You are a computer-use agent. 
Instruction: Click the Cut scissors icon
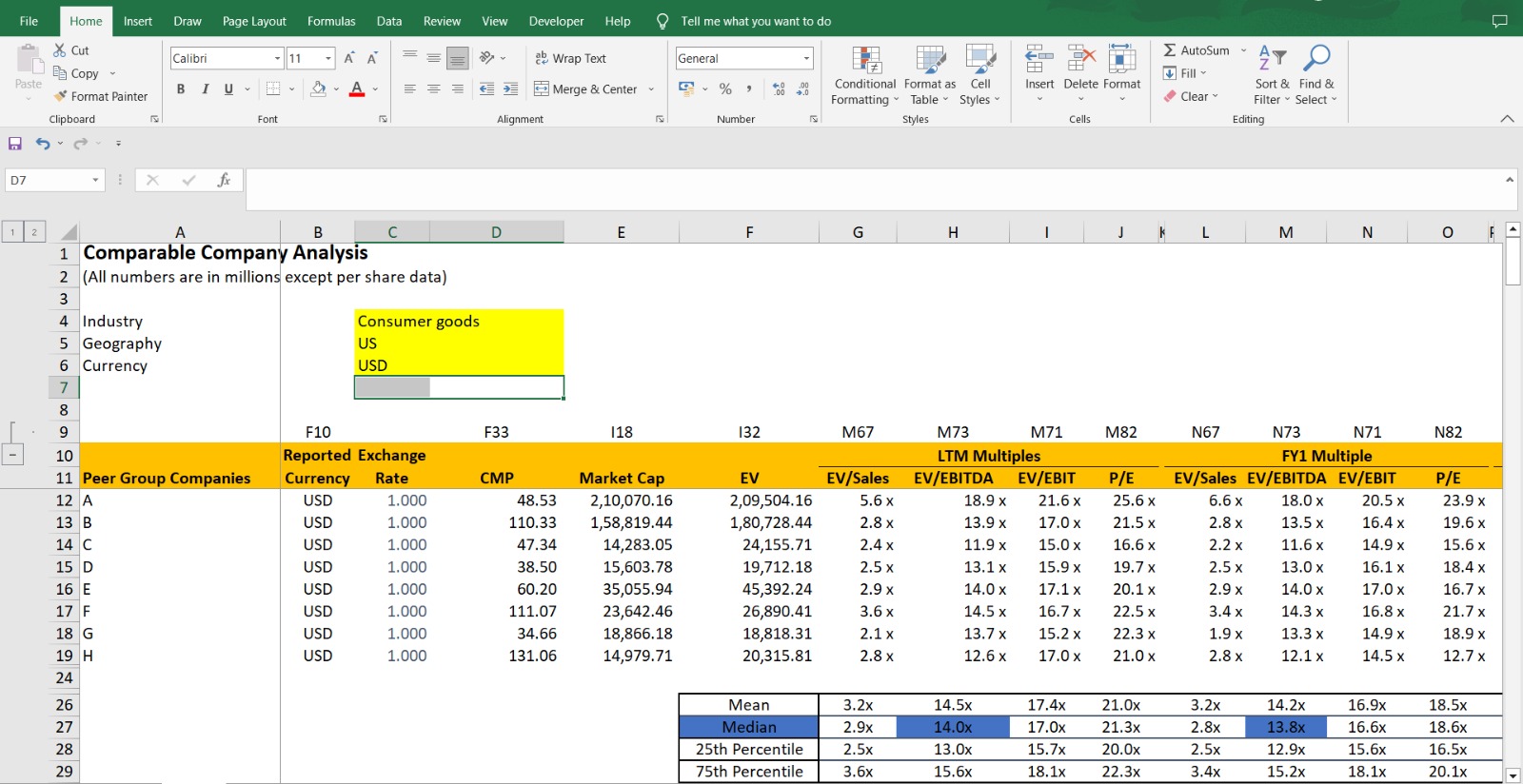pyautogui.click(x=60, y=50)
